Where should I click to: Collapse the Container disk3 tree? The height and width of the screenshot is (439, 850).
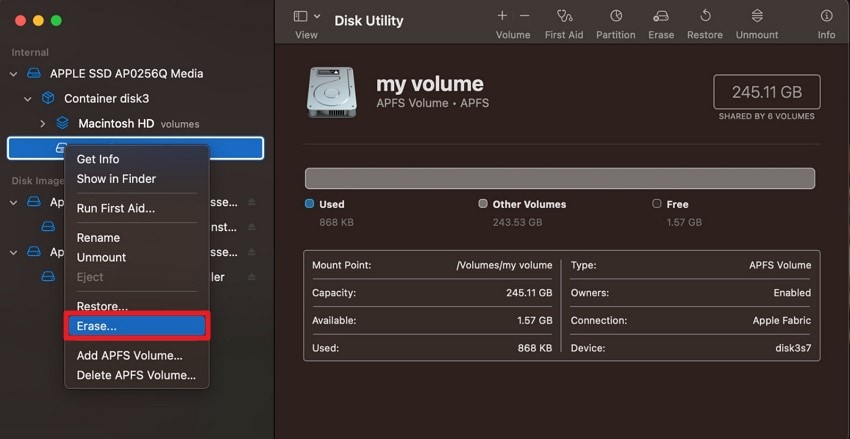coord(28,99)
